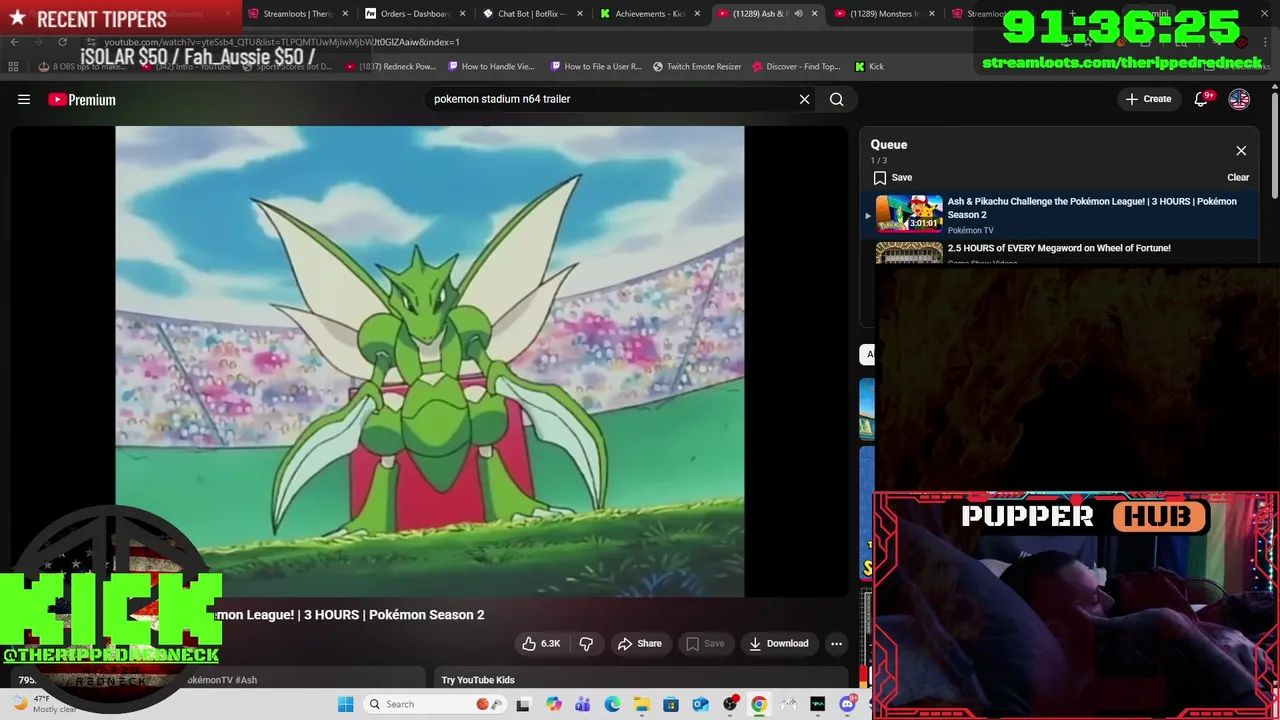Open the YouTube guide hamburger menu
1280x720 pixels.
click(x=24, y=99)
